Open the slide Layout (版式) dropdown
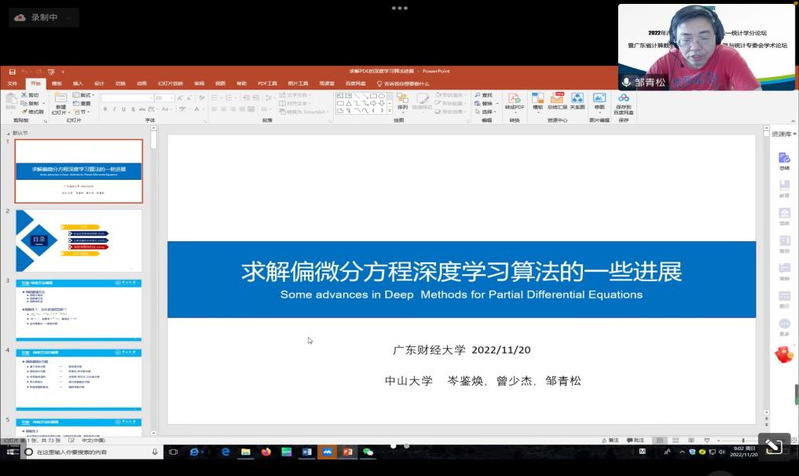 [83, 95]
